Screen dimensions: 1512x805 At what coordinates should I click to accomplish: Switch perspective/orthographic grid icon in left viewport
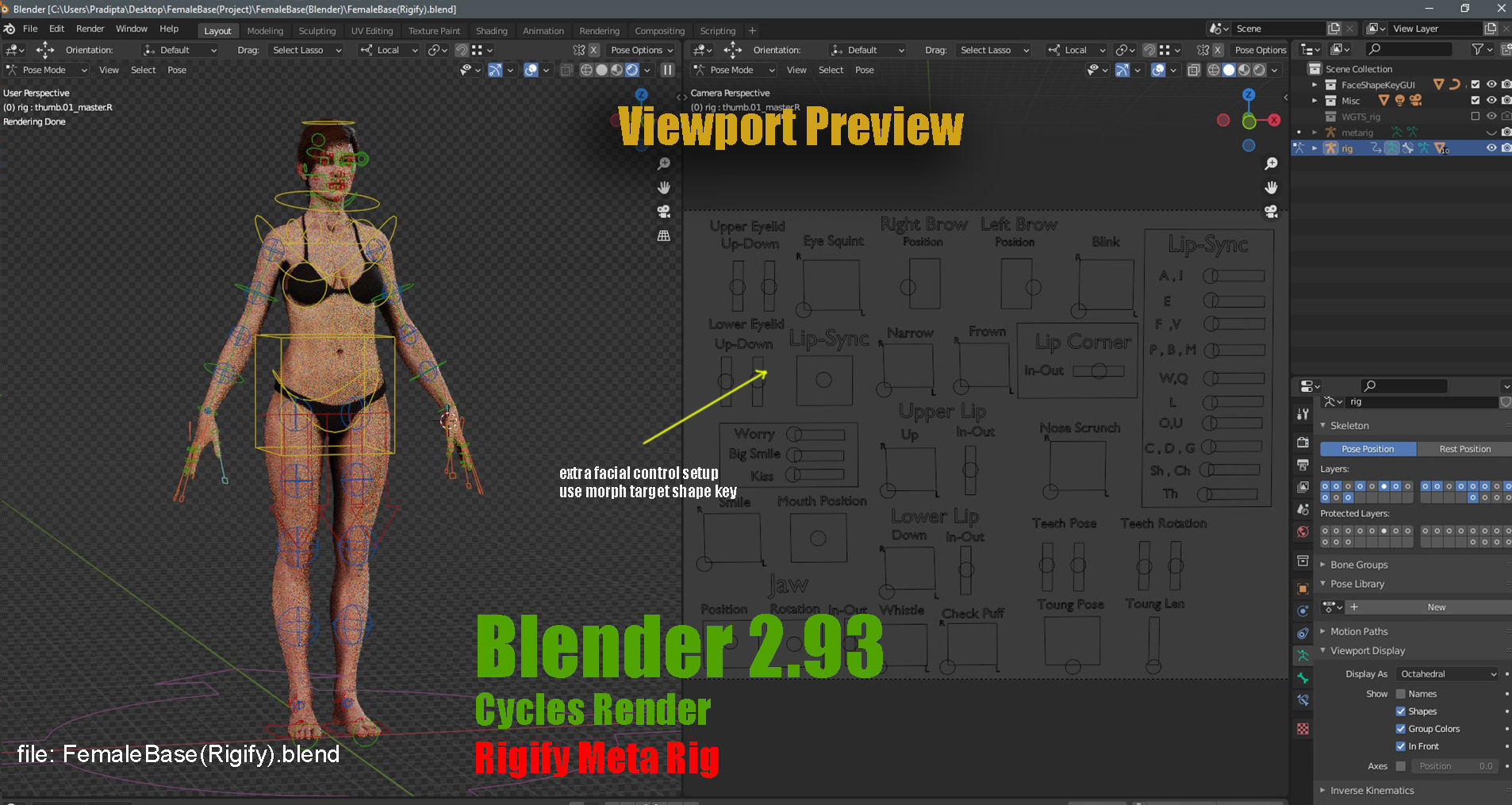click(x=664, y=236)
